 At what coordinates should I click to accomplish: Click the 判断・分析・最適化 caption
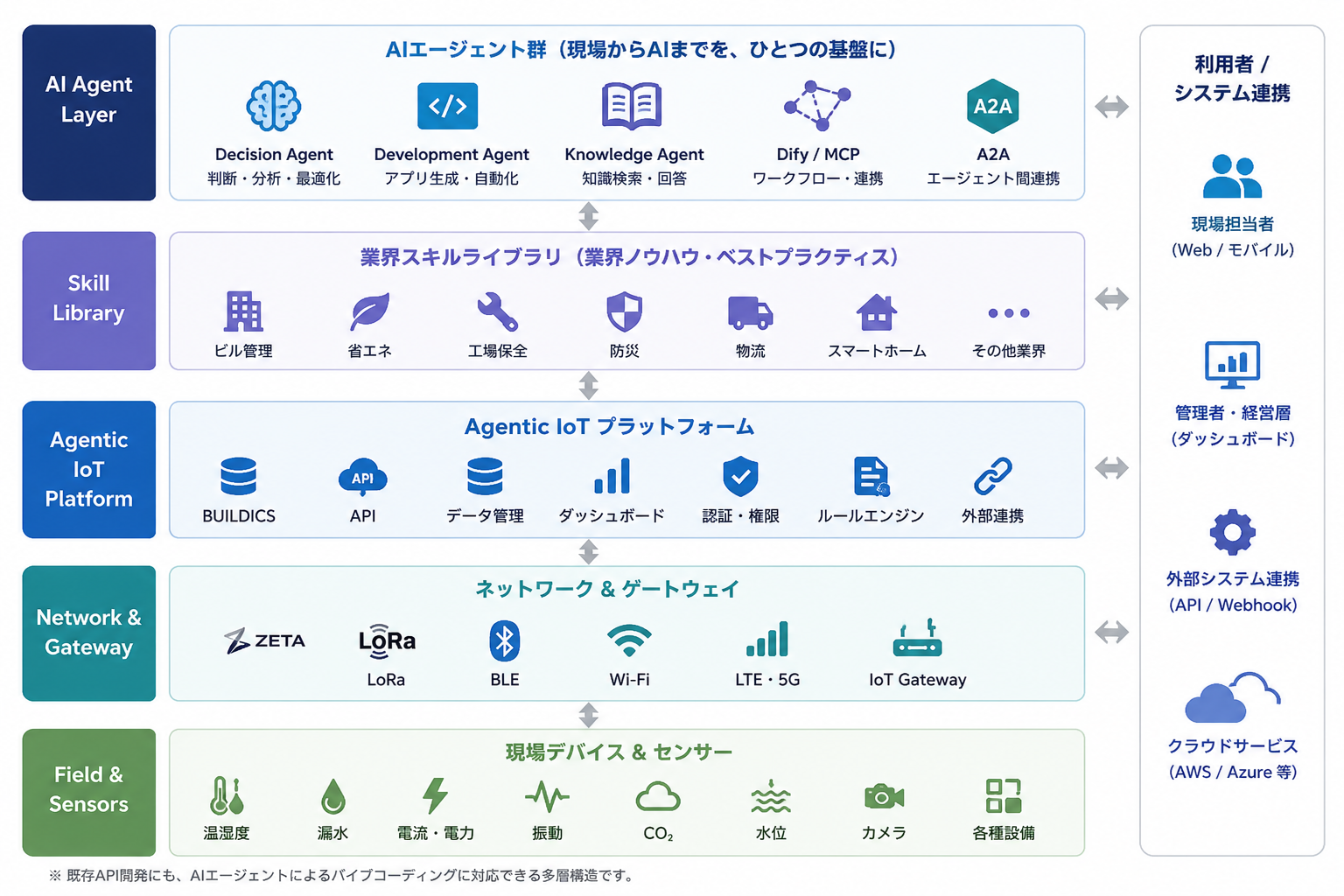[274, 178]
